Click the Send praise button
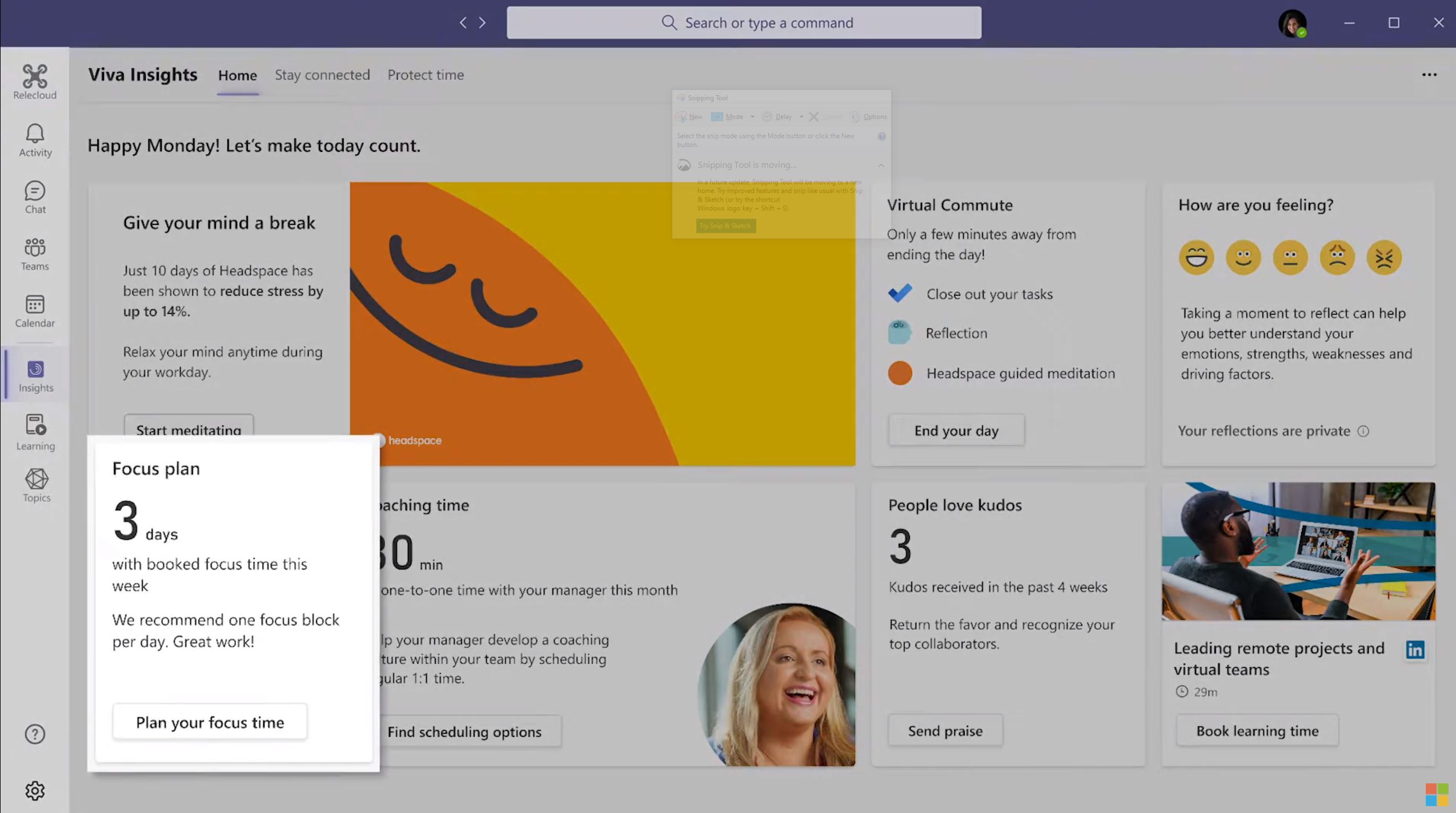 (945, 731)
